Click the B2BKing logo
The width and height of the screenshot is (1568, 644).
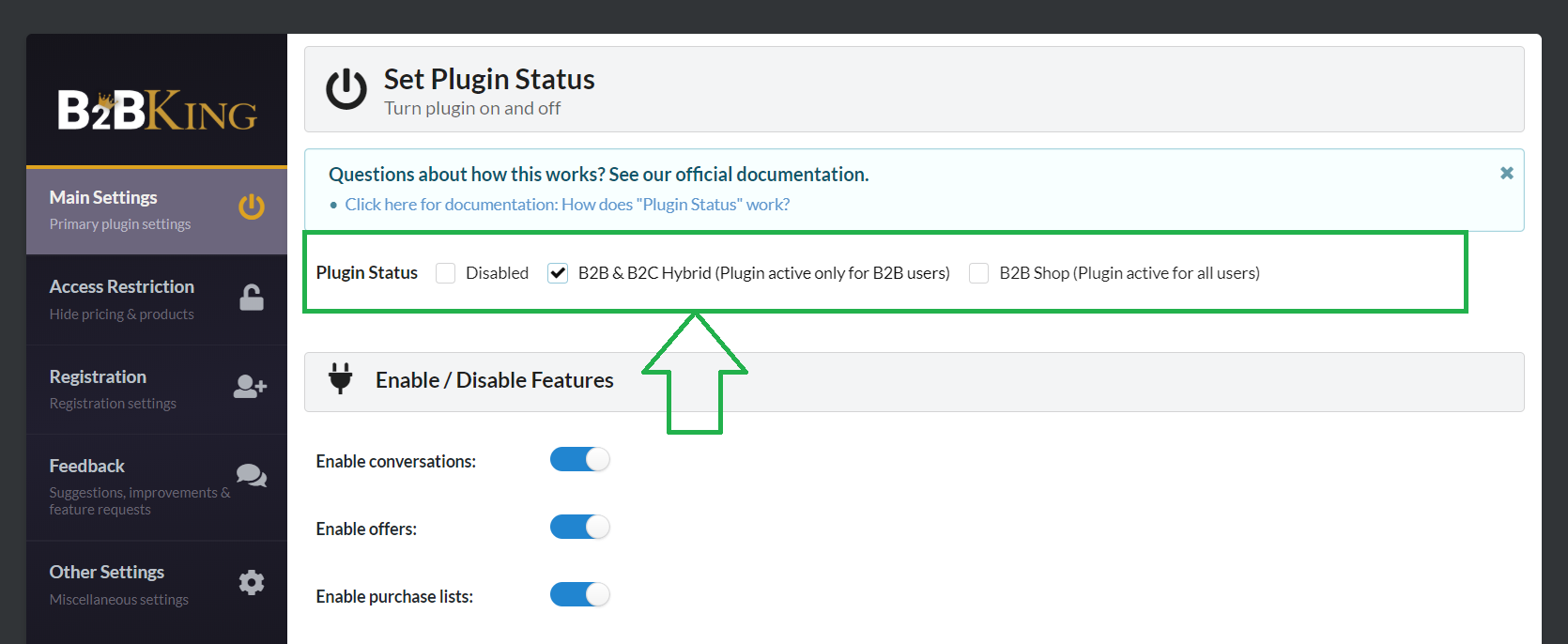pyautogui.click(x=157, y=110)
